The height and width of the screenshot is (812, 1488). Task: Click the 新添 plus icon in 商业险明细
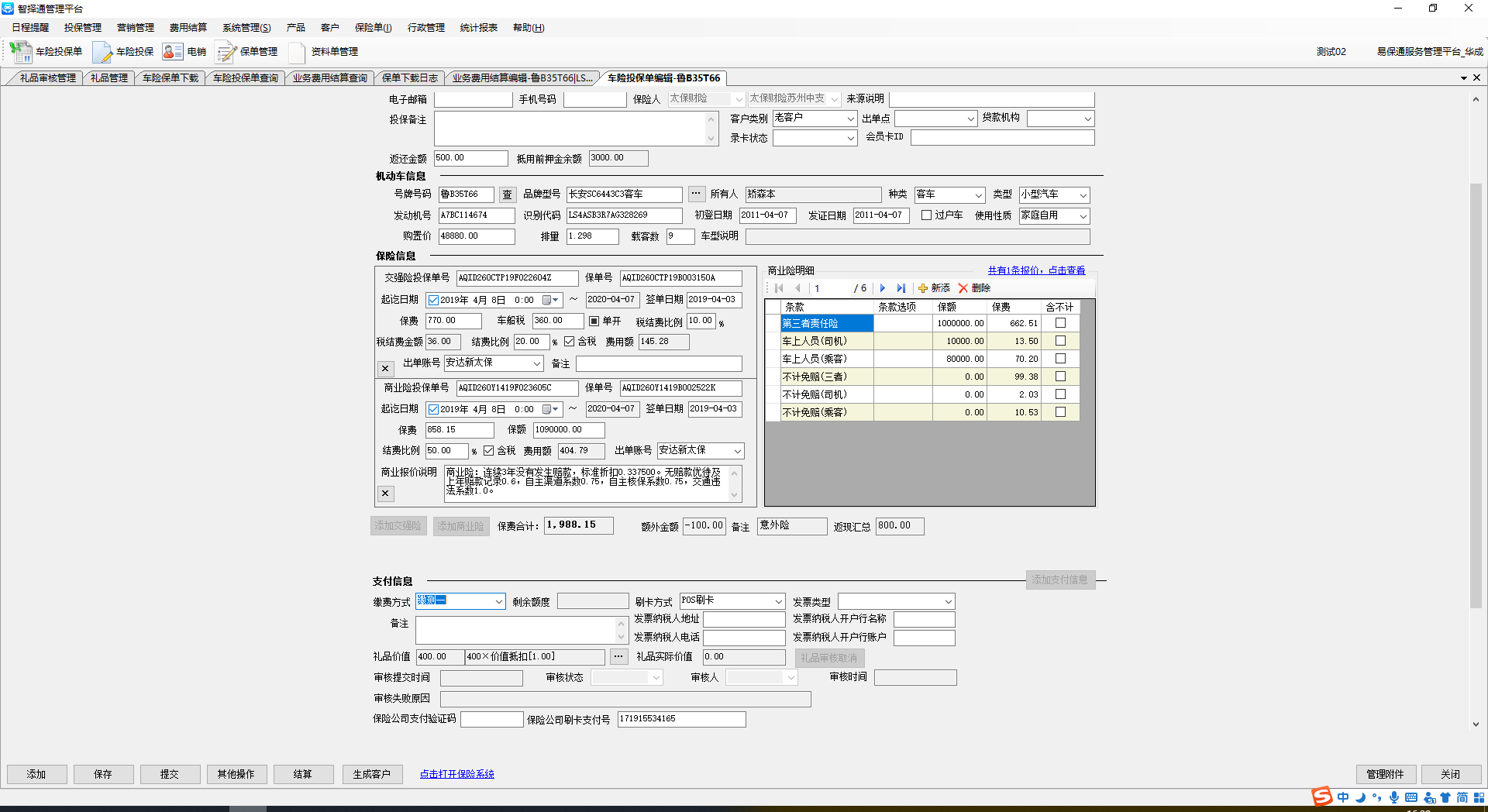click(923, 288)
